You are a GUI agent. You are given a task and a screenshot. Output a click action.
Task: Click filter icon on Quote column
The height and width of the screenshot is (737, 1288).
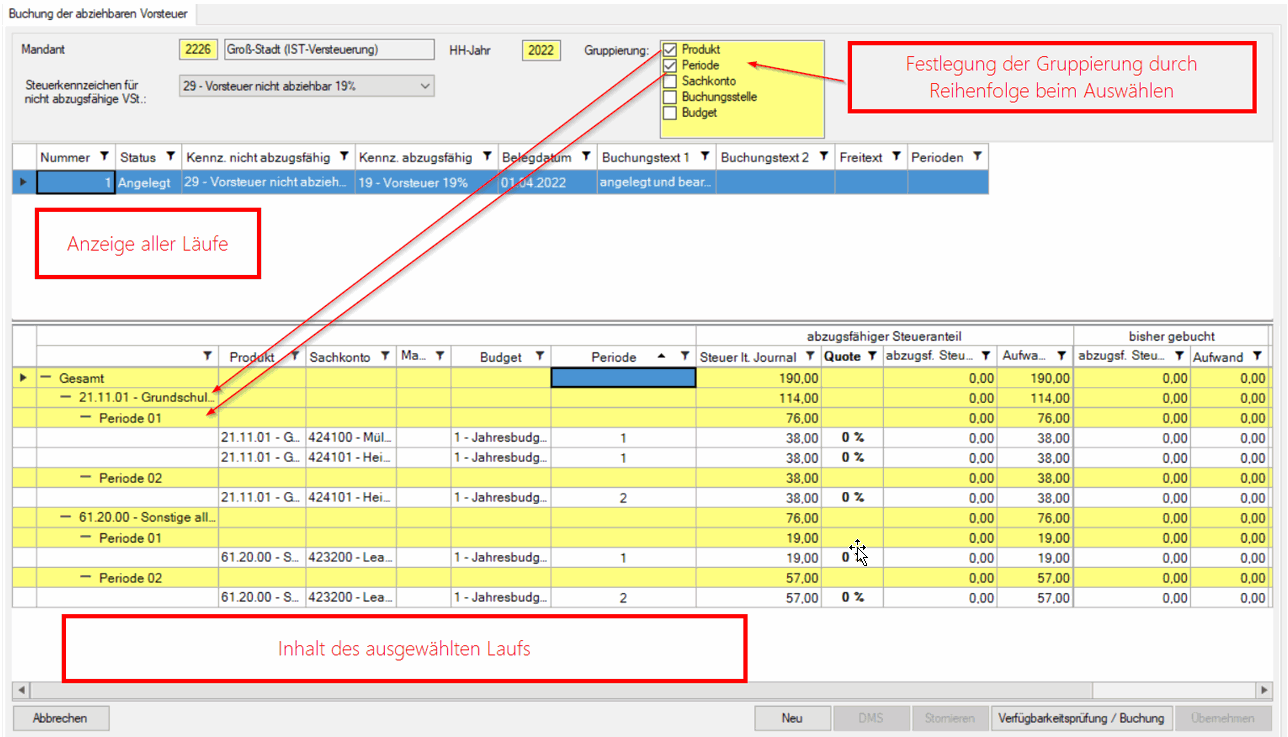point(871,356)
